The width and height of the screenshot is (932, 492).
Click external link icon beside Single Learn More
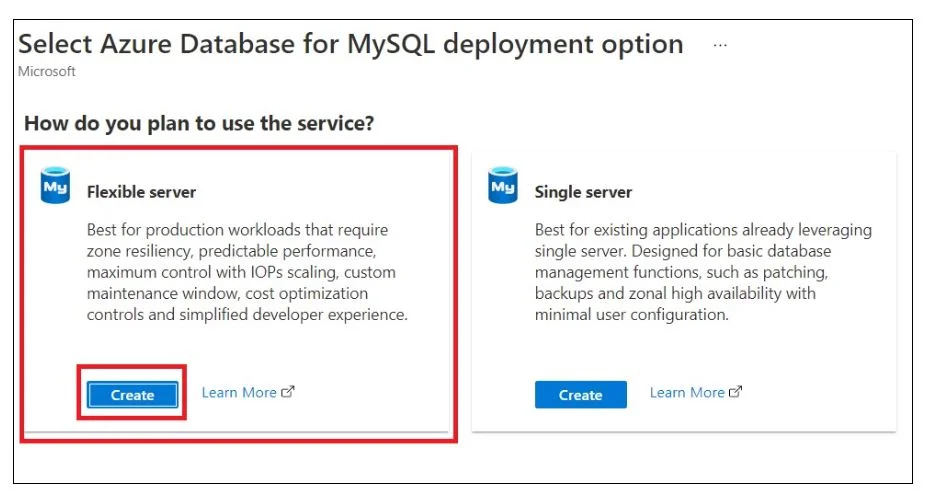click(x=736, y=392)
